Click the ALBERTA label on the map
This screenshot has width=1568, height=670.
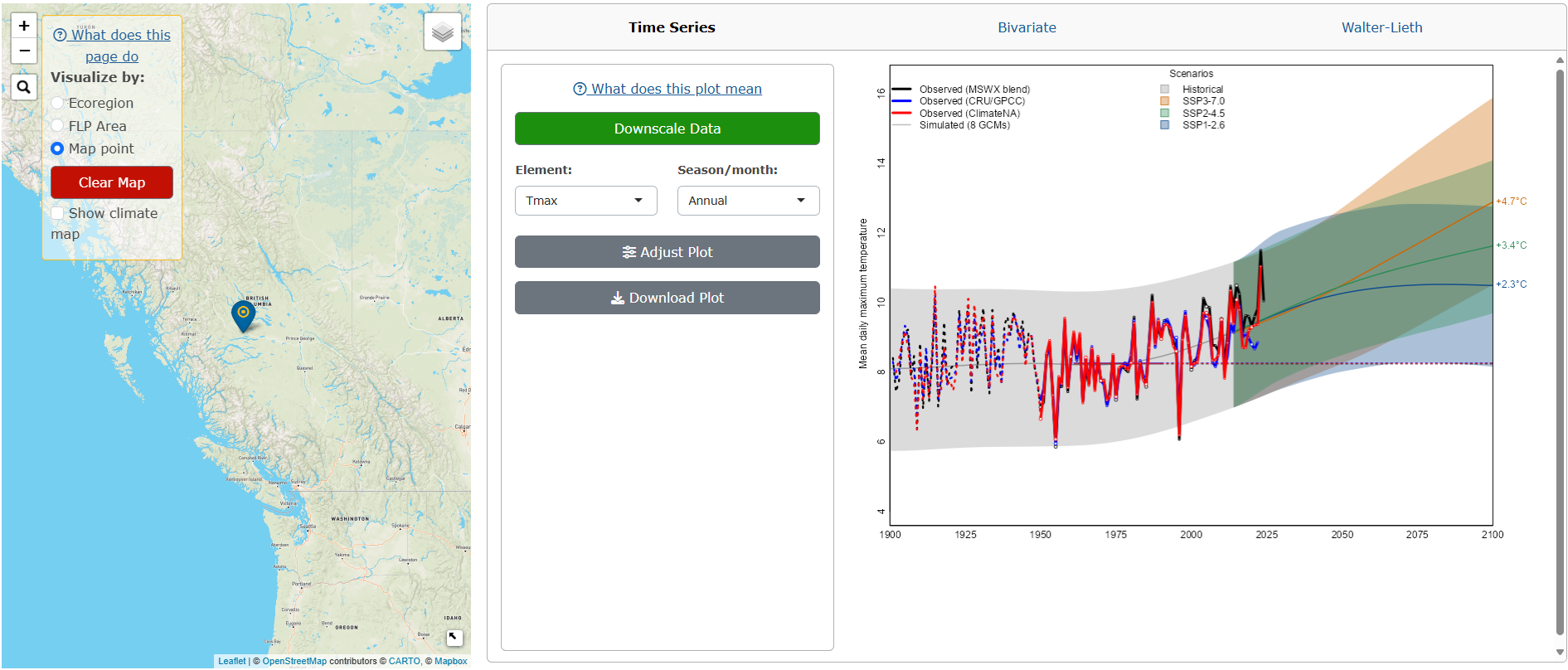click(450, 318)
